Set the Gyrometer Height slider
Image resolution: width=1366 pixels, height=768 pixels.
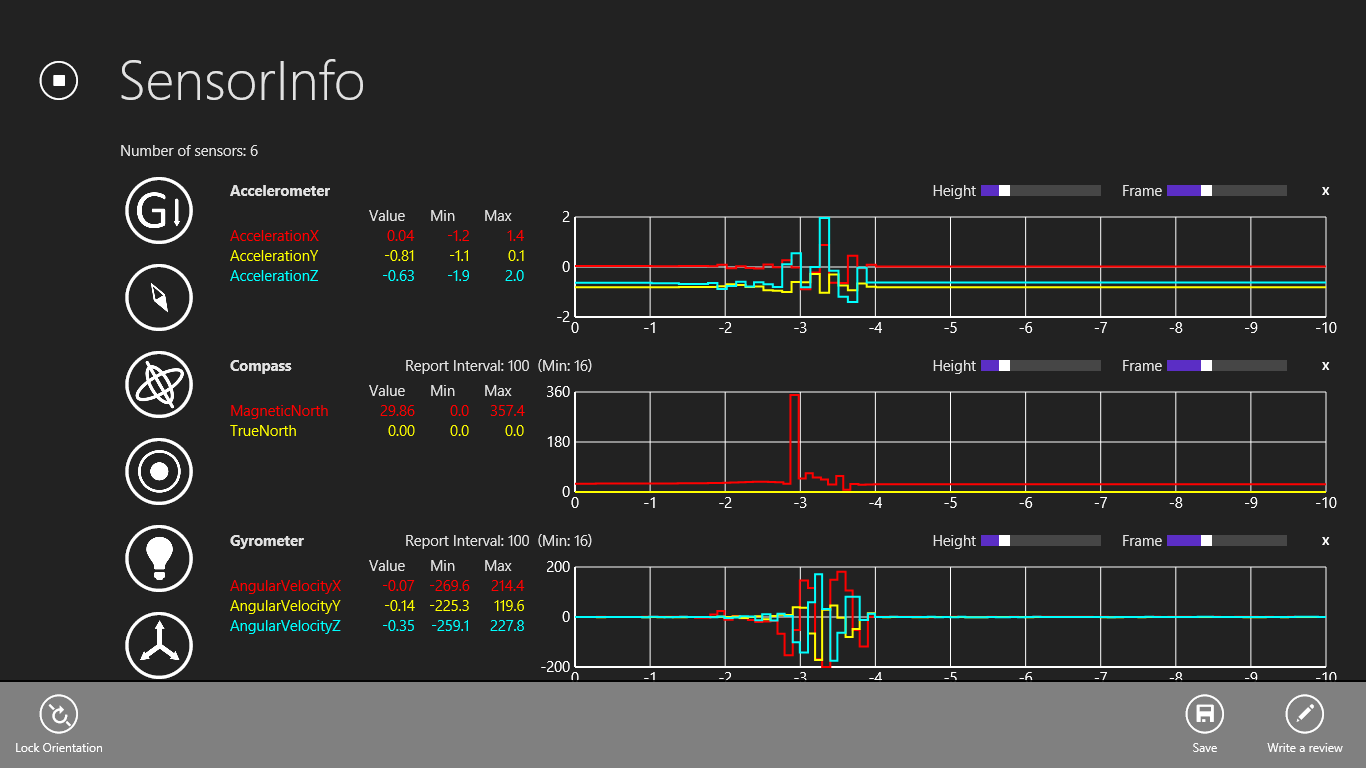click(1005, 540)
